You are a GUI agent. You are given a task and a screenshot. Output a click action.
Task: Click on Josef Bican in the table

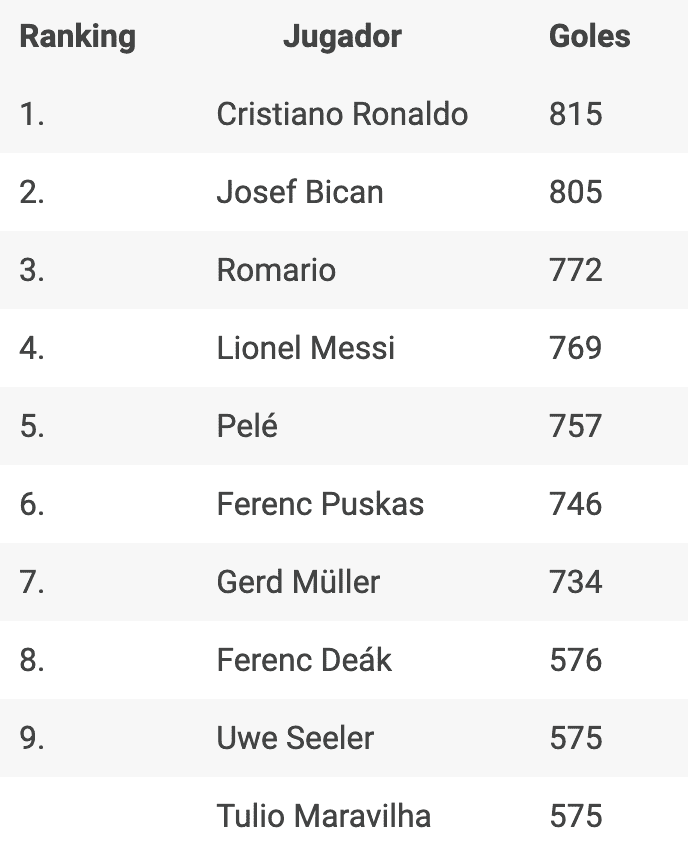[300, 192]
